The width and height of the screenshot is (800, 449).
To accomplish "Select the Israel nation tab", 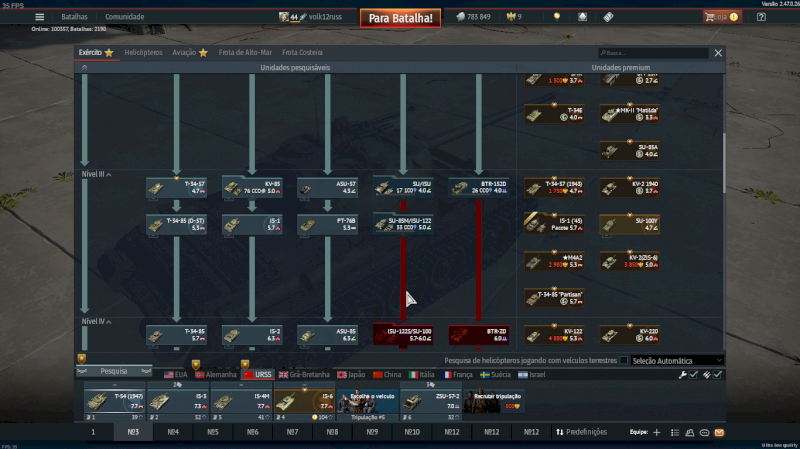I will [x=532, y=375].
